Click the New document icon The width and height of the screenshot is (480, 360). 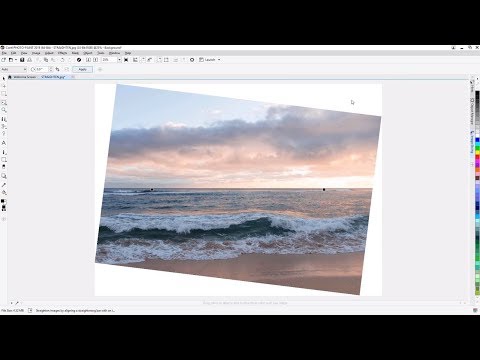point(4,60)
